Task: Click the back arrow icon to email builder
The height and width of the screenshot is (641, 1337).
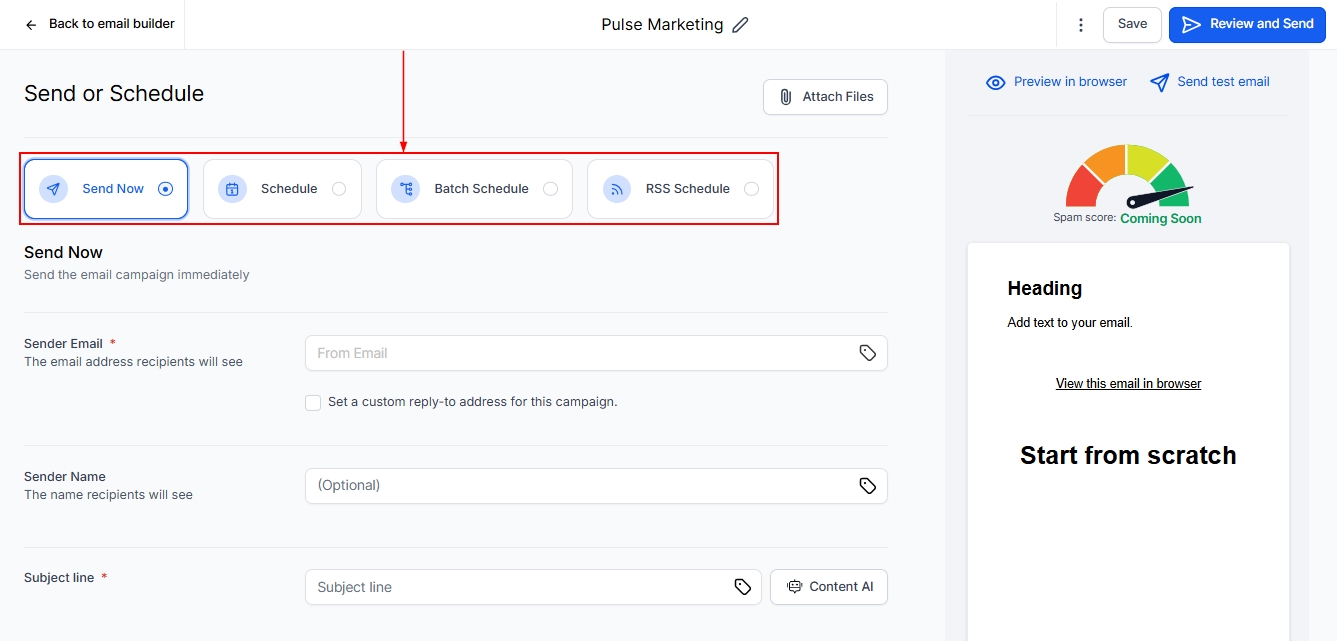Action: coord(32,25)
